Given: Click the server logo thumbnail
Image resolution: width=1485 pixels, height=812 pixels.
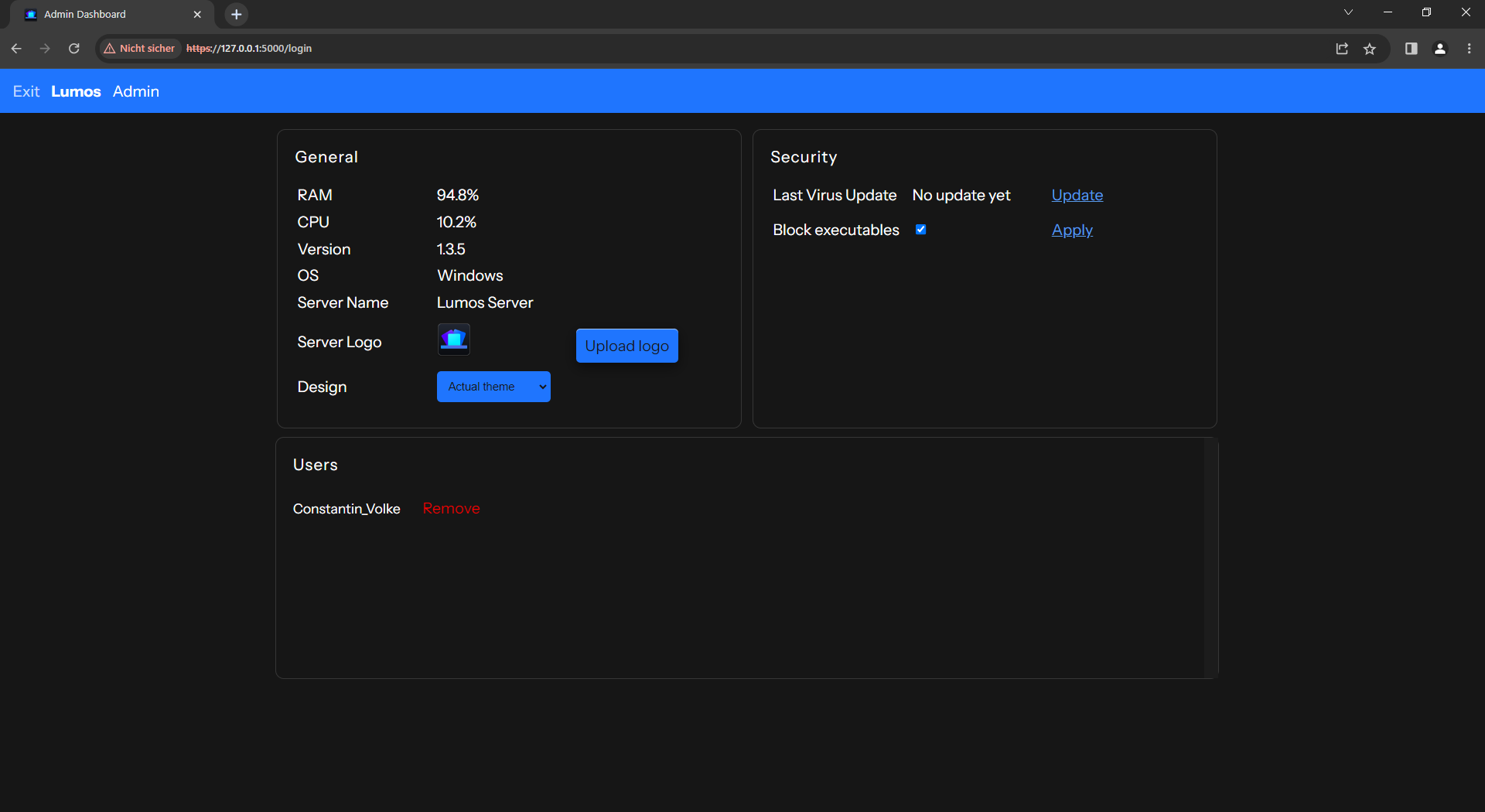Looking at the screenshot, I should 454,339.
